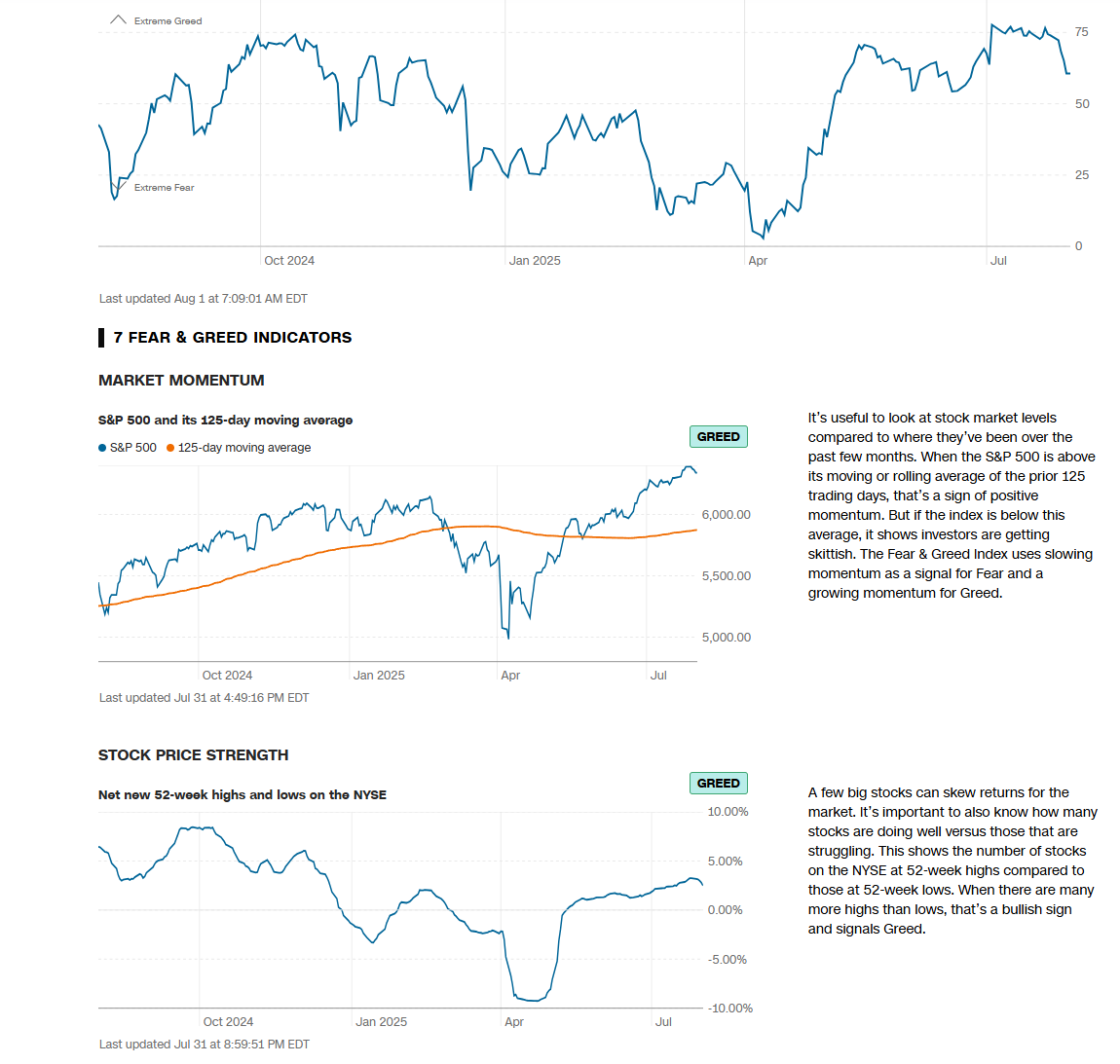Click the GREED badge for Market Momentum
Screen dimensions: 1120x1064
coord(718,437)
